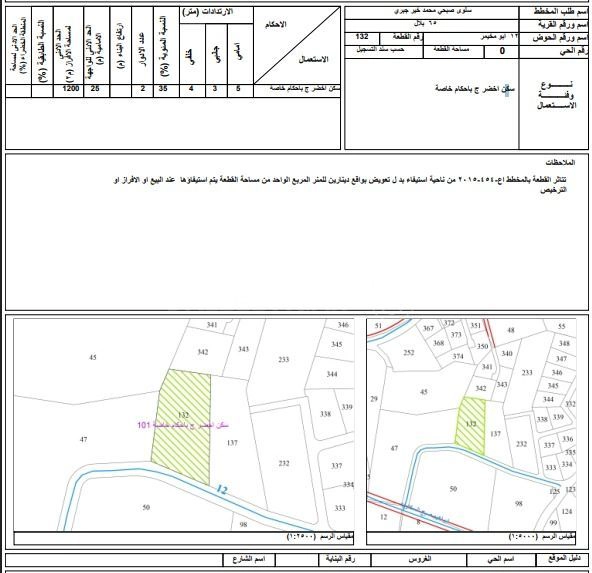592x573 pixels.
Task: Click the الملاحظات notes heading
Action: (x=560, y=163)
